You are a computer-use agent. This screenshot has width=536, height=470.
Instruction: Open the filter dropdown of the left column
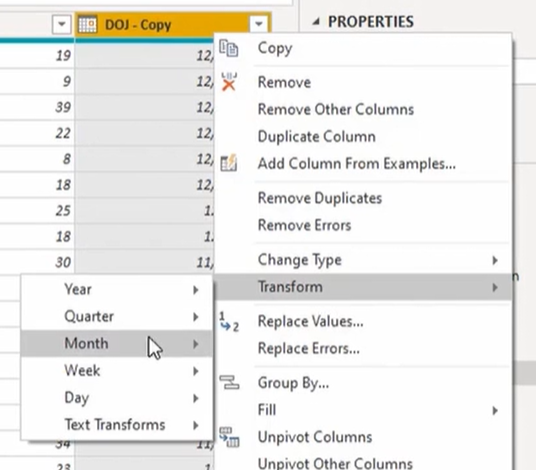tap(62, 24)
